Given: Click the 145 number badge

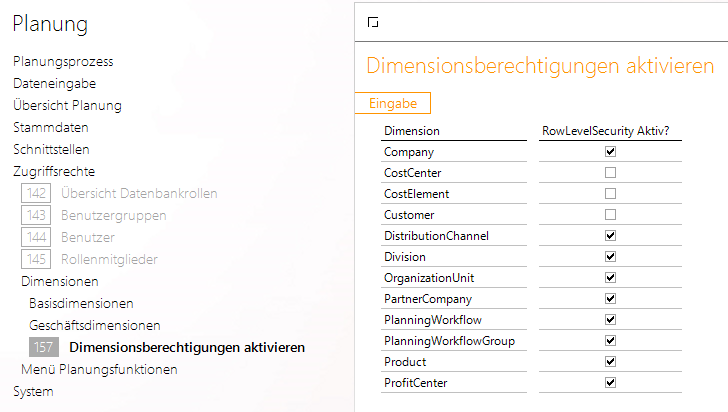Looking at the screenshot, I should (x=36, y=259).
